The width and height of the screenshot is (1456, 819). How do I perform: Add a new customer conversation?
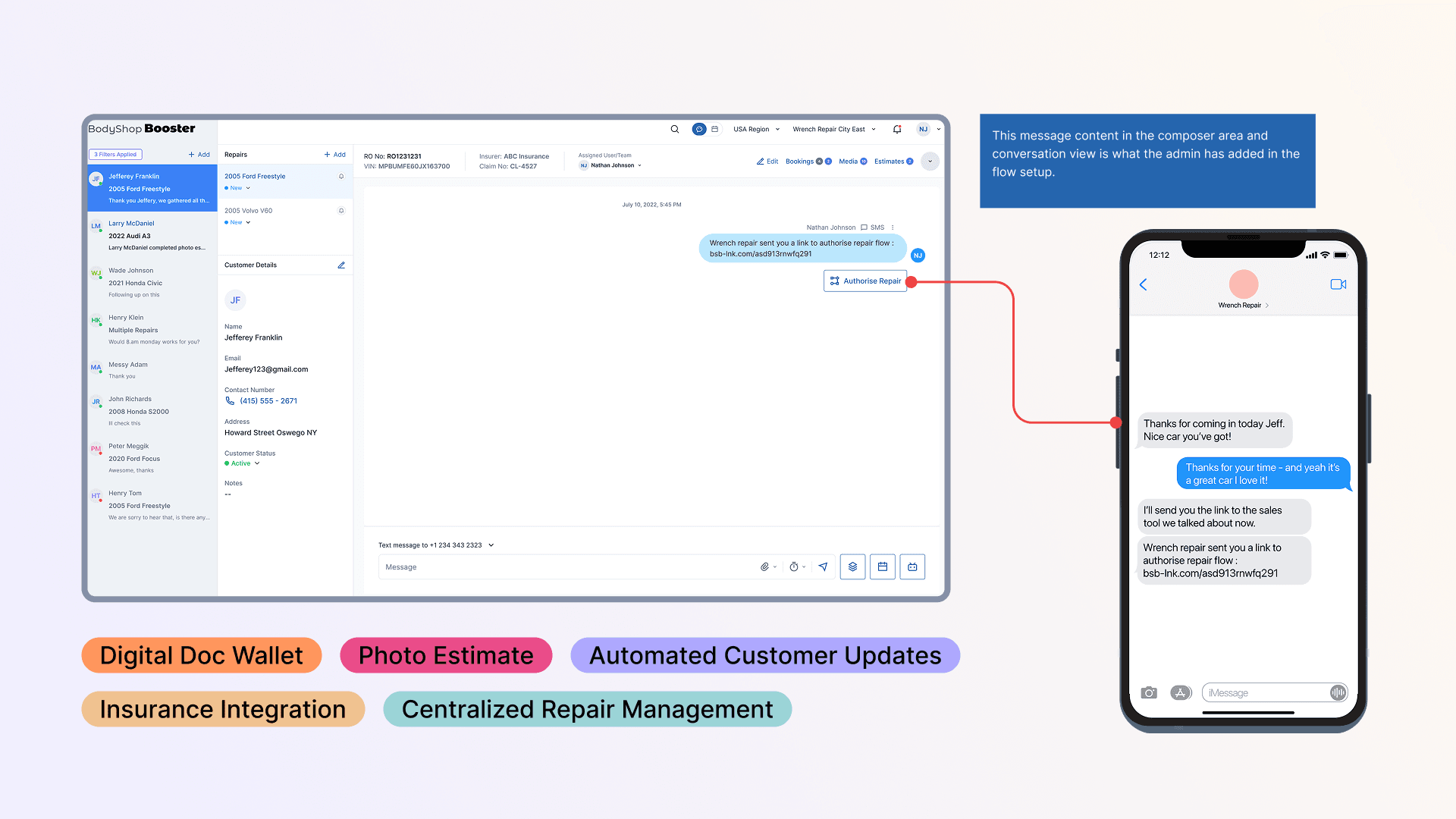(199, 155)
